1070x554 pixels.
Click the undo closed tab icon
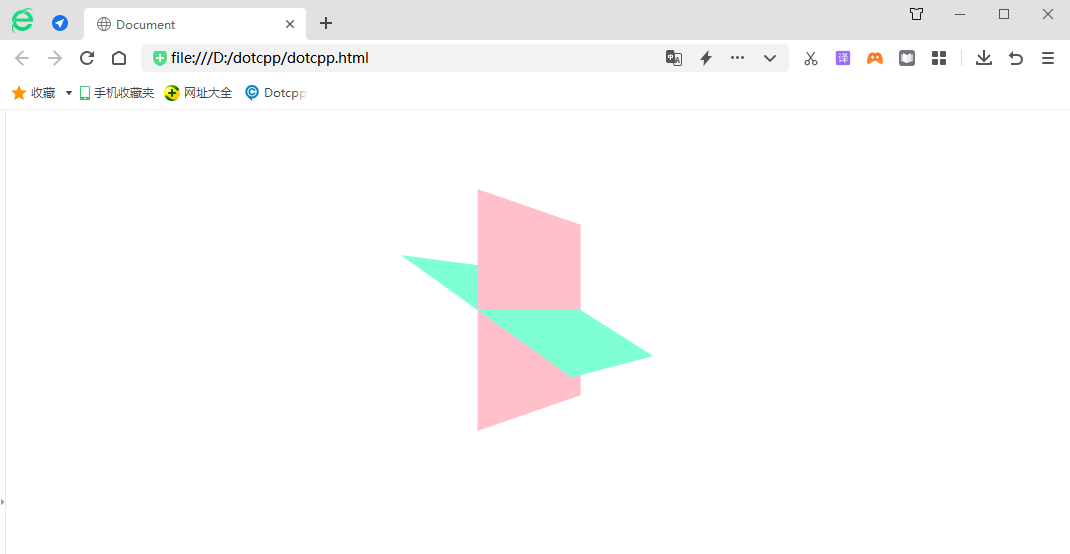[1016, 58]
